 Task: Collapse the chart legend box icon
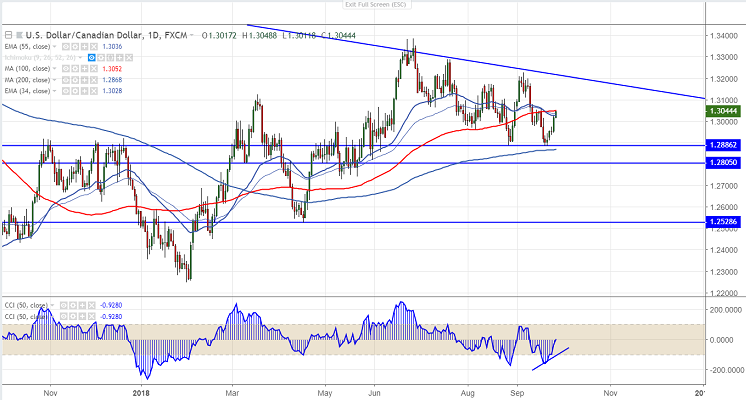[x=9, y=35]
